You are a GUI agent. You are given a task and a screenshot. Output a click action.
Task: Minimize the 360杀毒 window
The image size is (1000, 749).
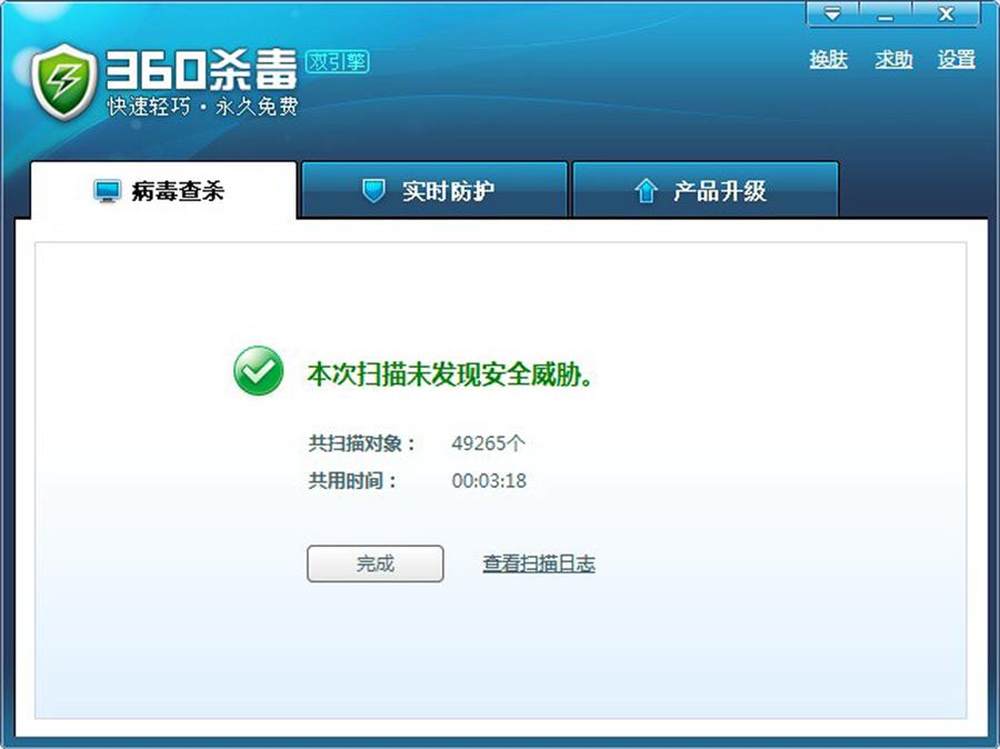[884, 14]
